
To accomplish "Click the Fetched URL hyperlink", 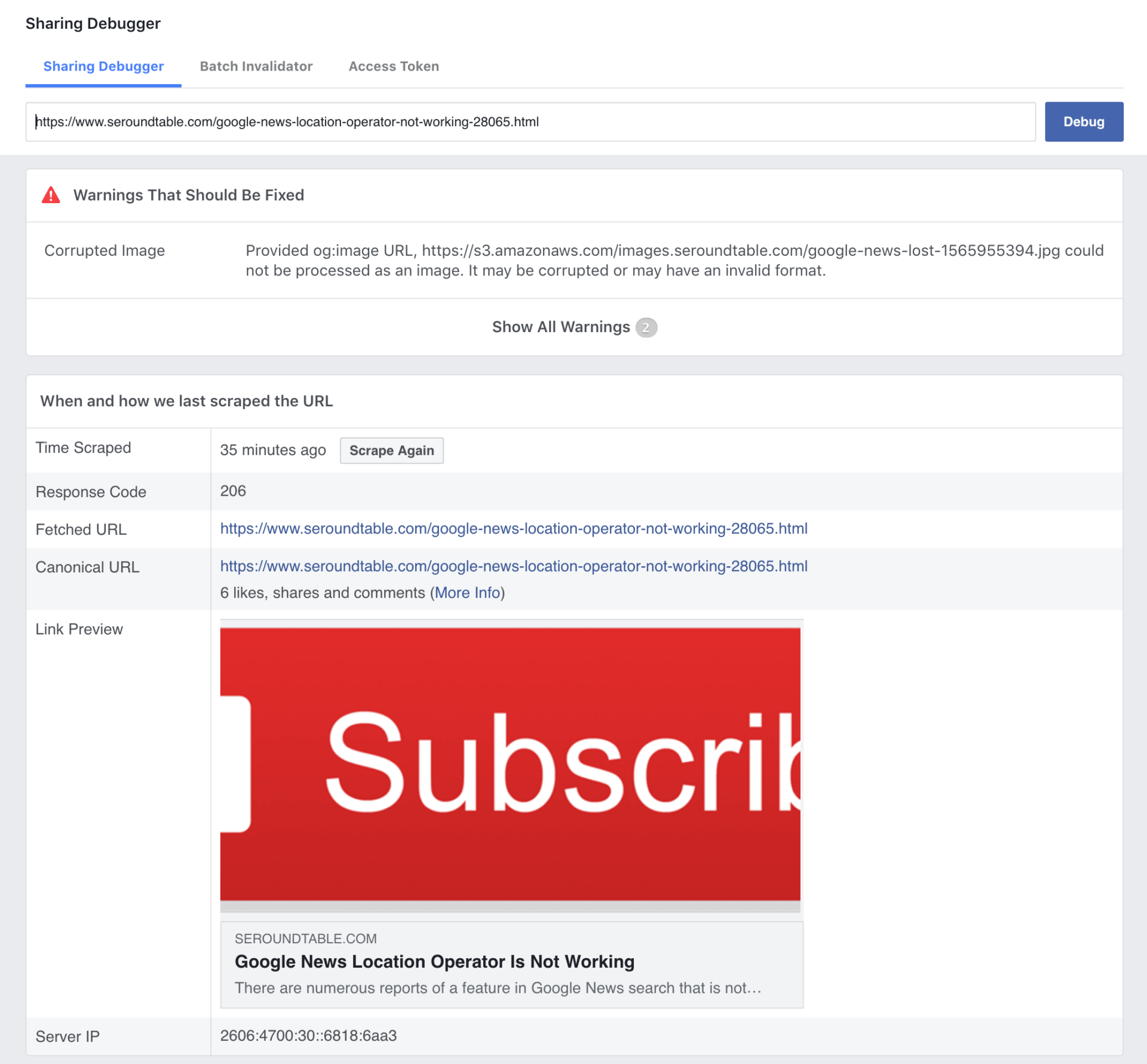I will [x=514, y=529].
